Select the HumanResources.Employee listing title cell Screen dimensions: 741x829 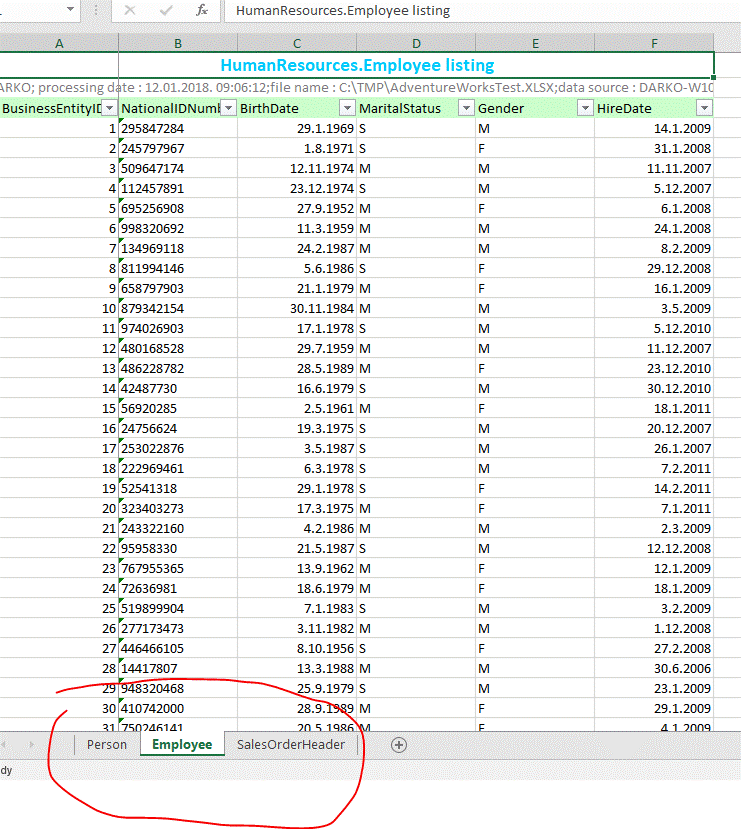coord(357,65)
